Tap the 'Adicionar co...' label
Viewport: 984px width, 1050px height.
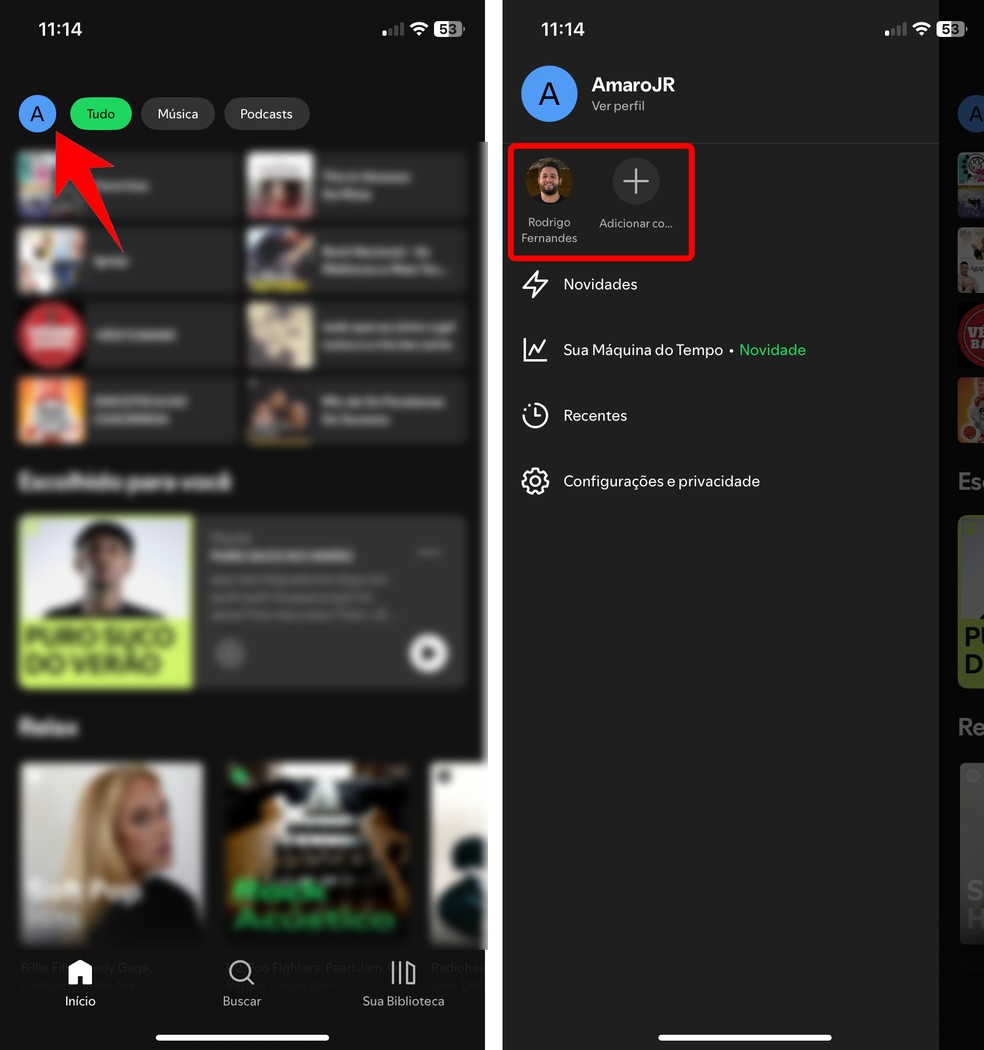636,224
